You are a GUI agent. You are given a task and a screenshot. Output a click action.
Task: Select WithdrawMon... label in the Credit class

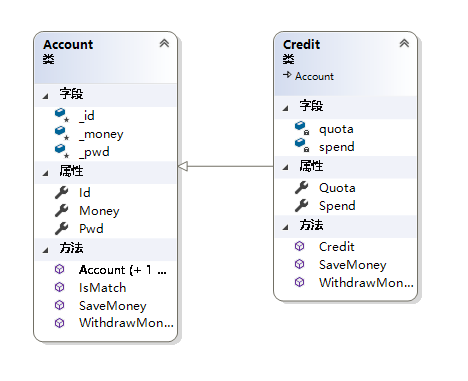(366, 283)
